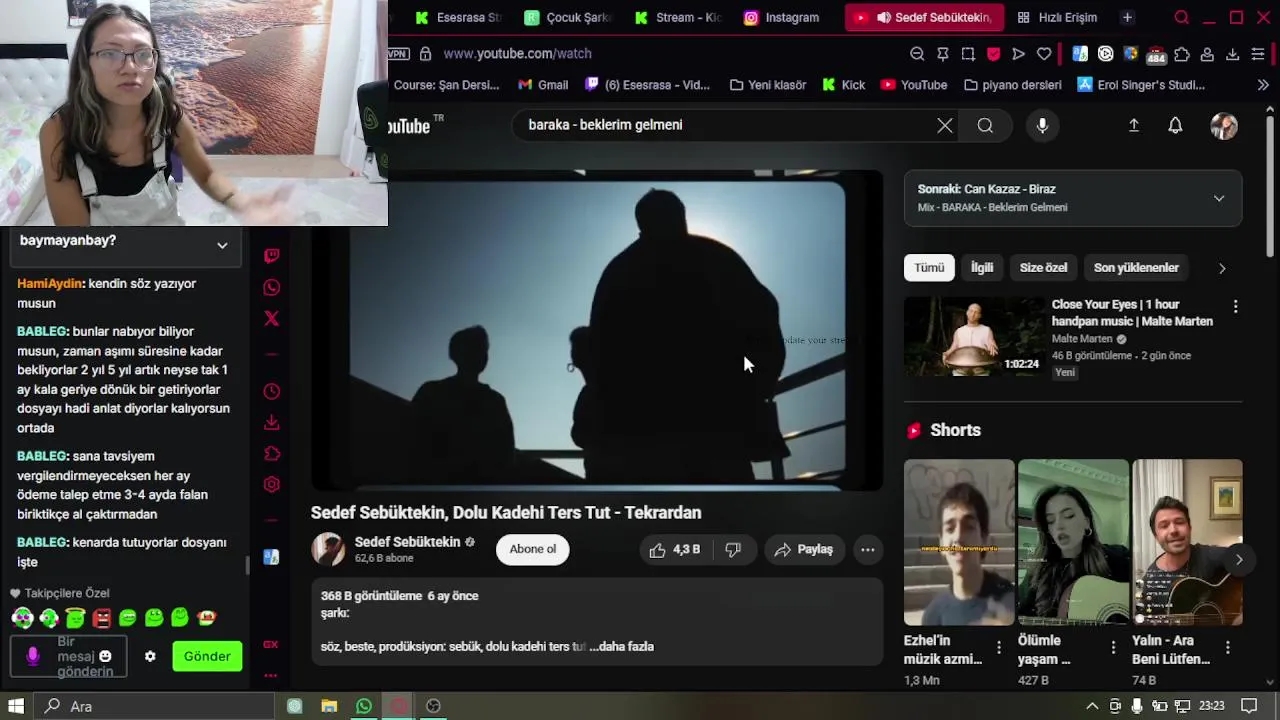Clear the YouTube search box with X
The image size is (1280, 720).
(x=945, y=125)
